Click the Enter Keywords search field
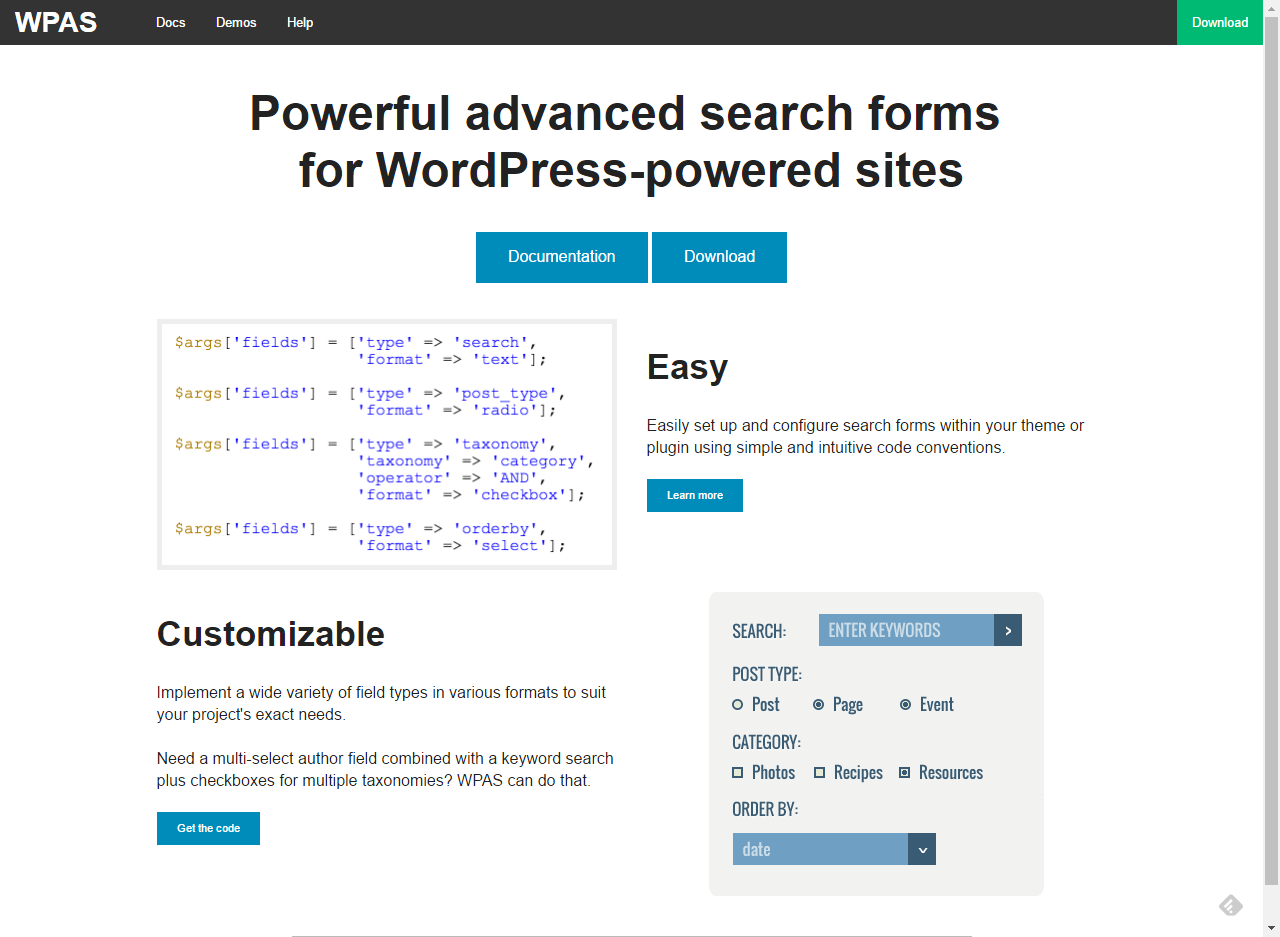Screen dimensions: 1280x937 (906, 630)
